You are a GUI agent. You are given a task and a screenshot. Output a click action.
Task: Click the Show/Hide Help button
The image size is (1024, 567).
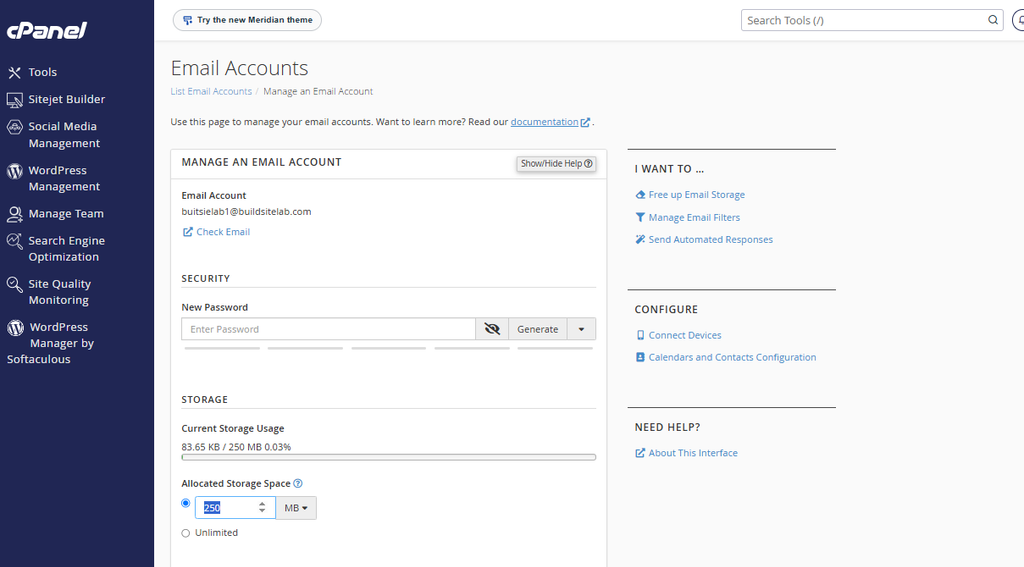pyautogui.click(x=556, y=163)
